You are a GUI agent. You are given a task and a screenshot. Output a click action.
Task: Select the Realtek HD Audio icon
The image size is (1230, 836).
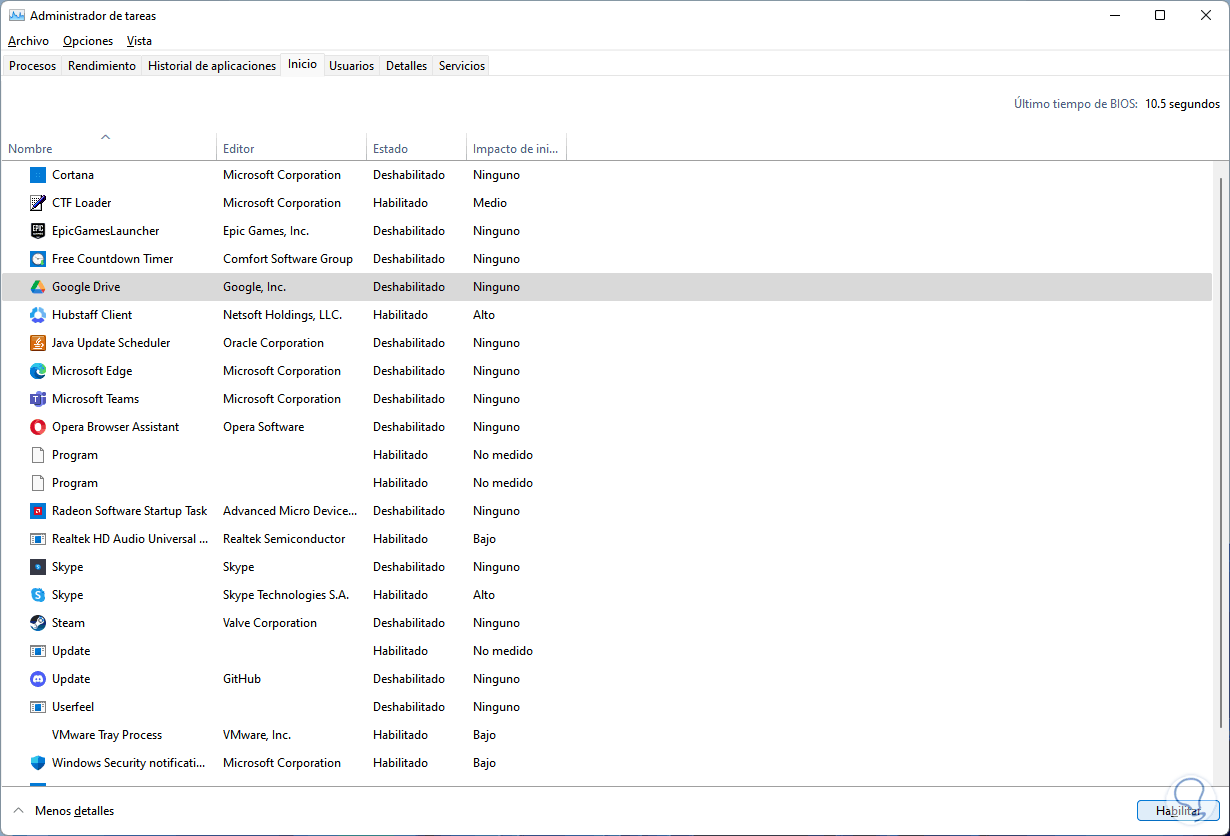click(38, 539)
